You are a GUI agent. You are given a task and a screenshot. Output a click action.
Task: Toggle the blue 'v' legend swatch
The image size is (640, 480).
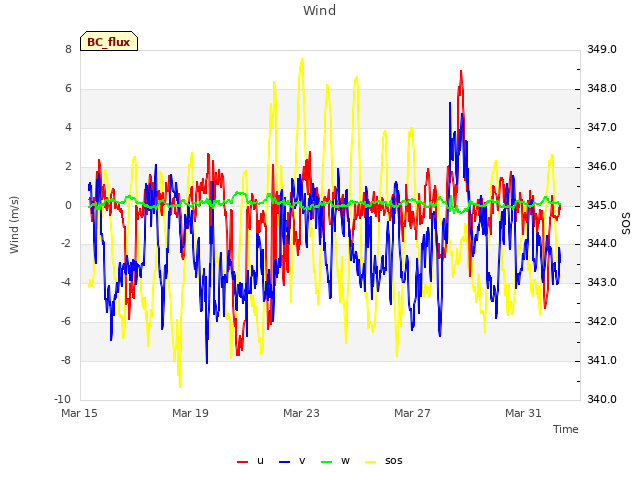[284, 462]
